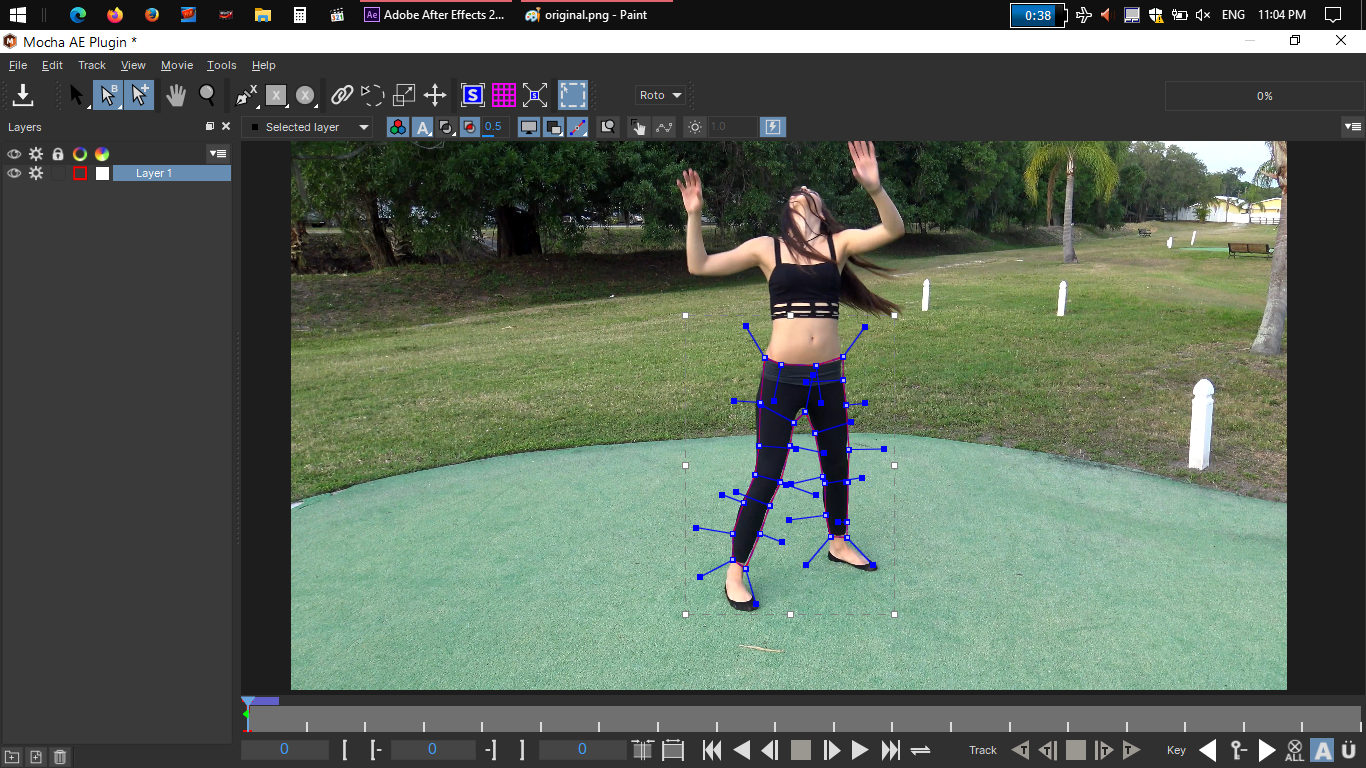This screenshot has width=1366, height=768.
Task: Click the Track Forwards button
Action: coord(1131,750)
